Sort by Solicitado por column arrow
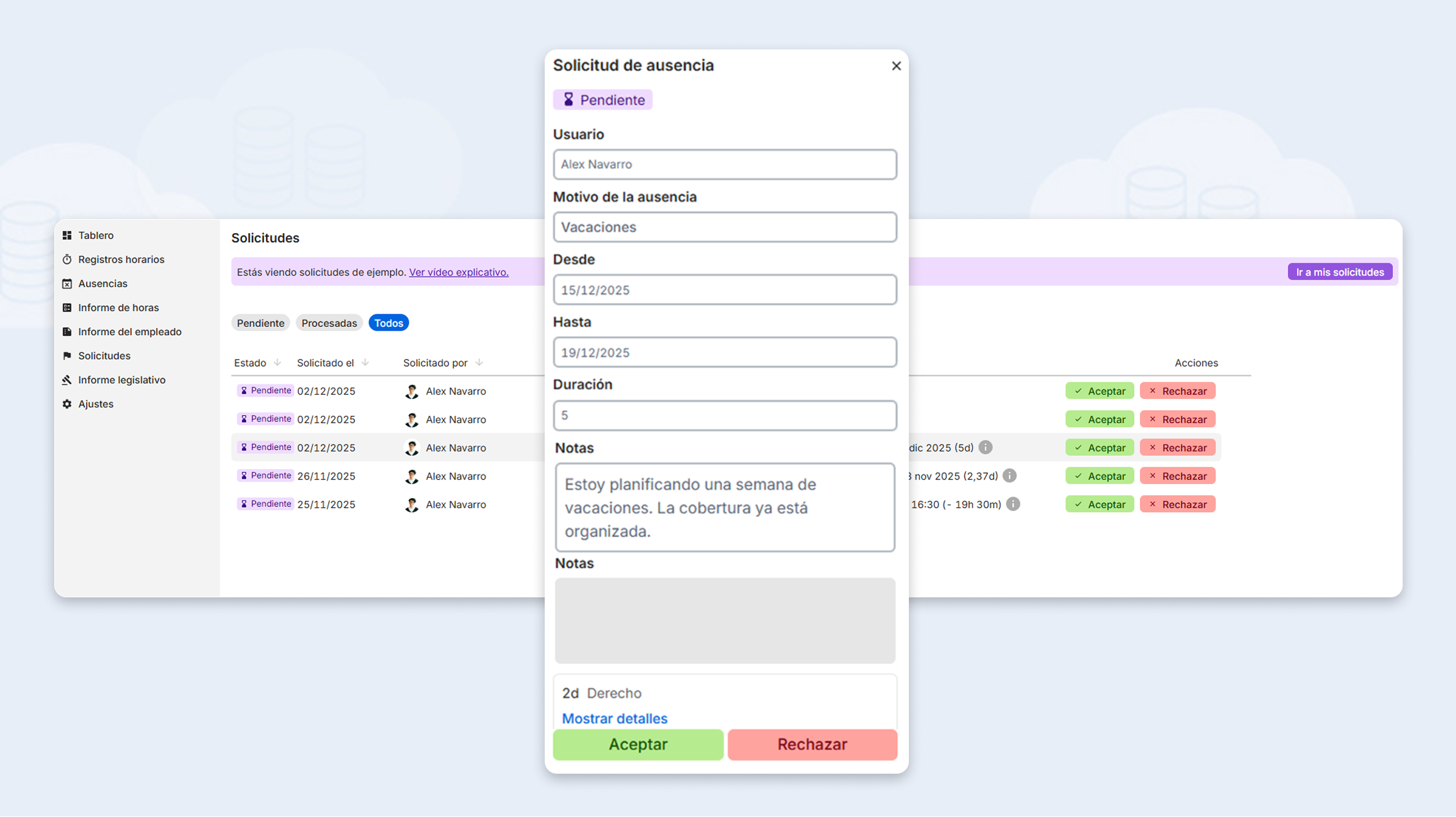Image resolution: width=1456 pixels, height=817 pixels. point(479,362)
